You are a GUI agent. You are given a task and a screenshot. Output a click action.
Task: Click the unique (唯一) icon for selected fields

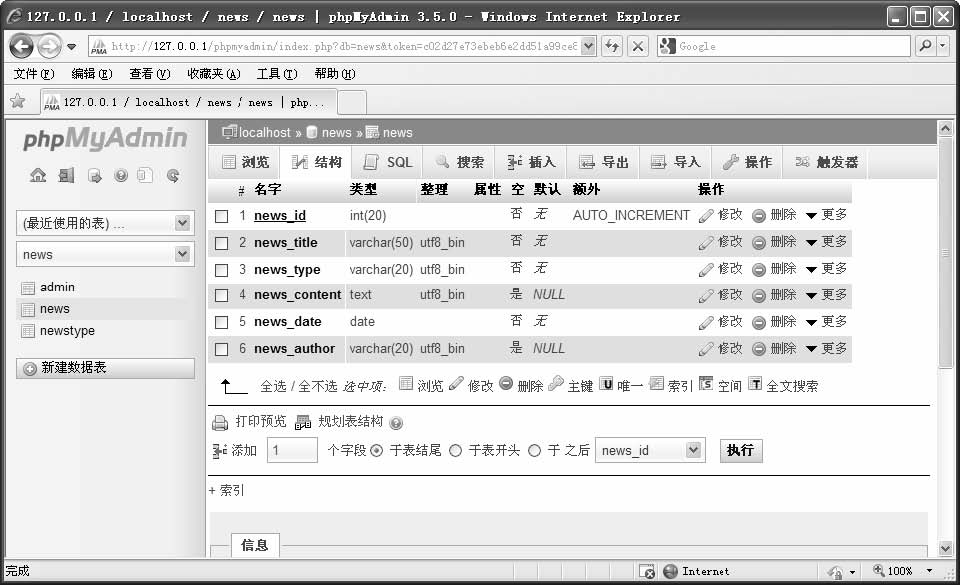tap(606, 384)
